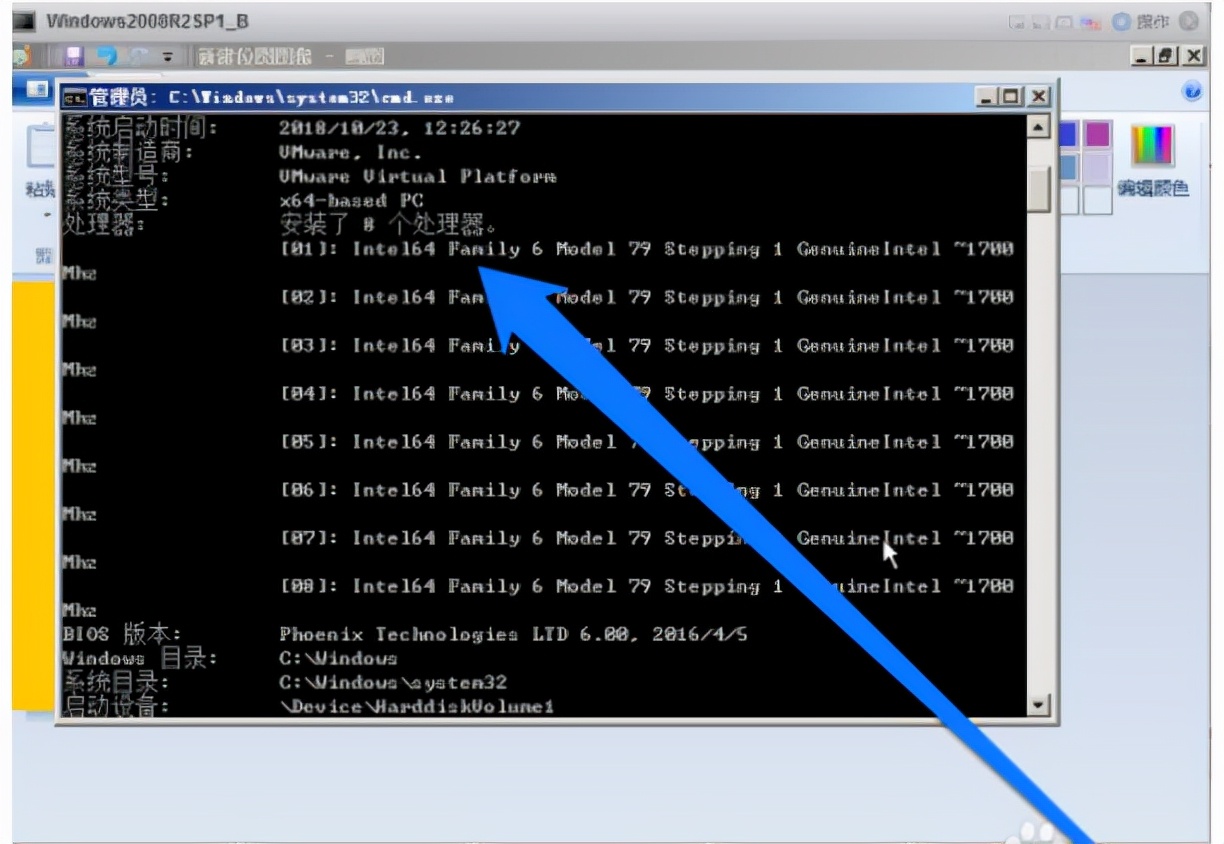Click the blue Undo arrow icon

(107, 57)
